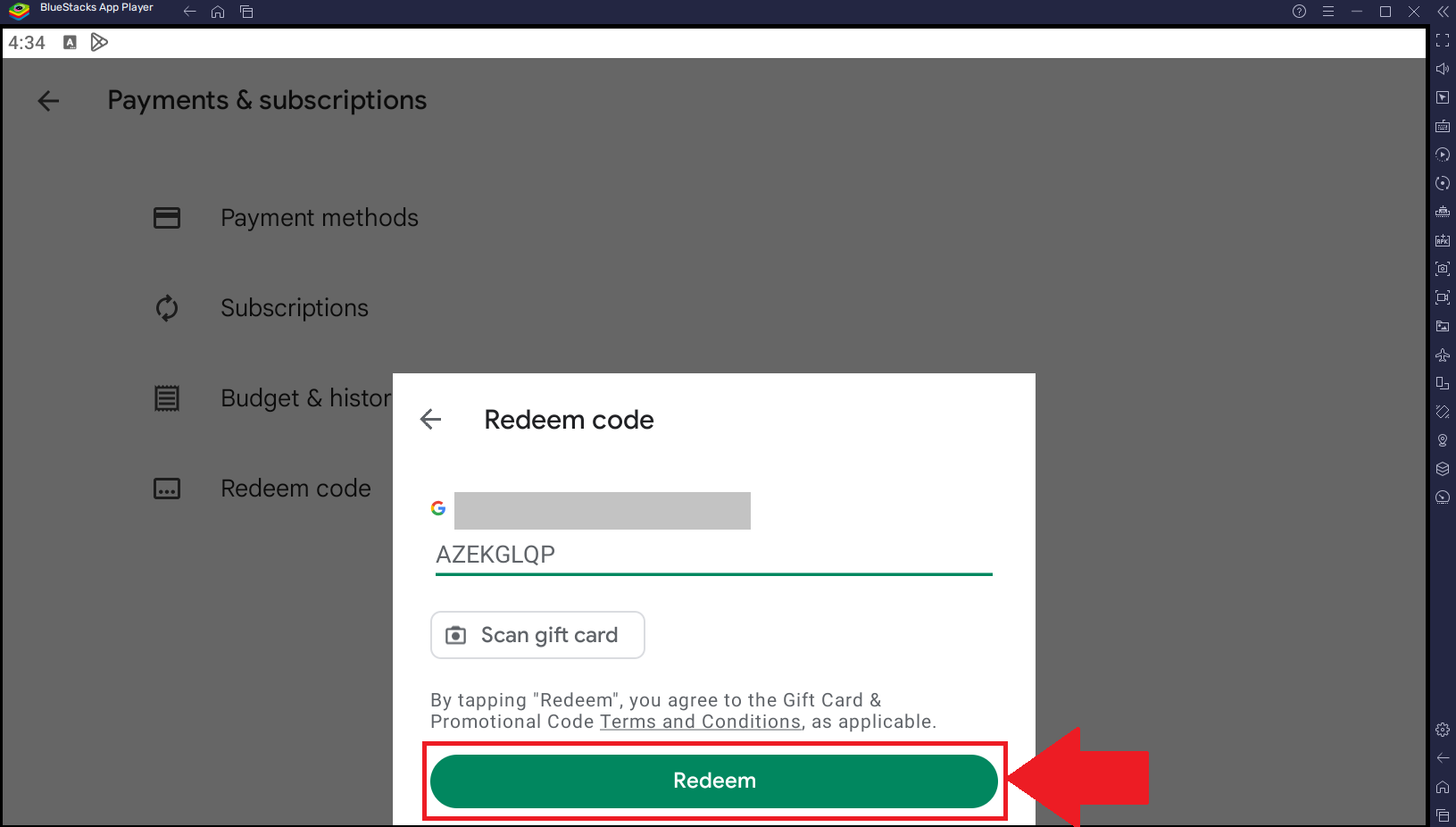Toggle the Location spoofing sidebar icon
Image resolution: width=1456 pixels, height=827 pixels.
(1443, 440)
